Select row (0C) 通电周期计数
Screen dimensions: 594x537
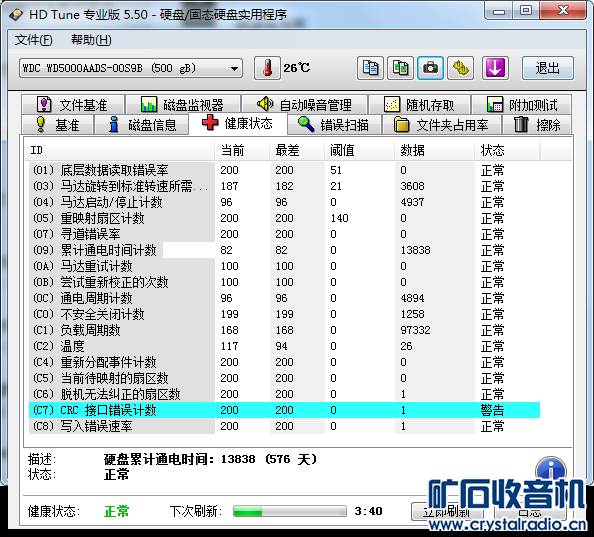pos(284,298)
